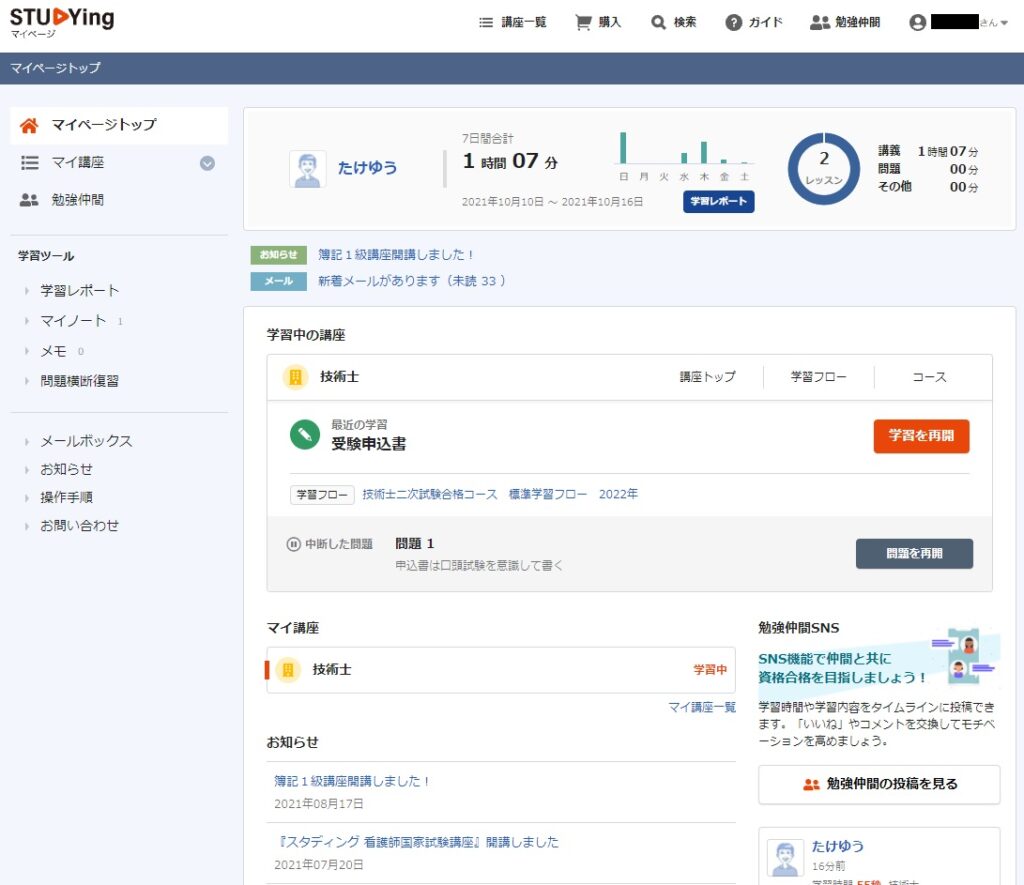Screen dimensions: 1024x885
Task: Open the 新着メールがあります（未読 33） link
Action: click(x=411, y=281)
